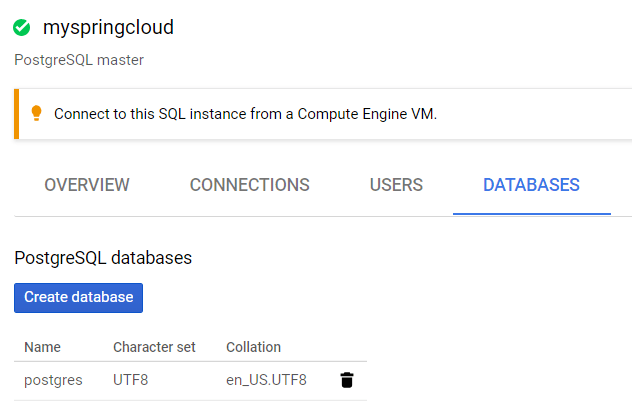
Task: Open the OVERVIEW tab
Action: (x=87, y=185)
